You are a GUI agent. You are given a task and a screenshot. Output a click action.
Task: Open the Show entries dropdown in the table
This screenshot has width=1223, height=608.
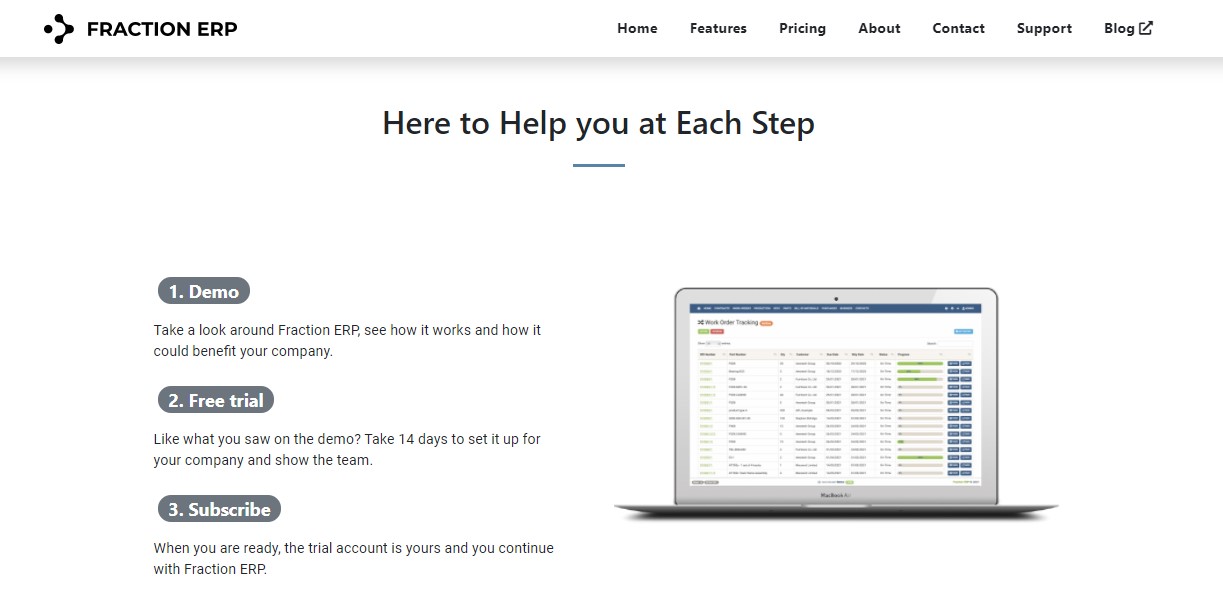point(711,344)
